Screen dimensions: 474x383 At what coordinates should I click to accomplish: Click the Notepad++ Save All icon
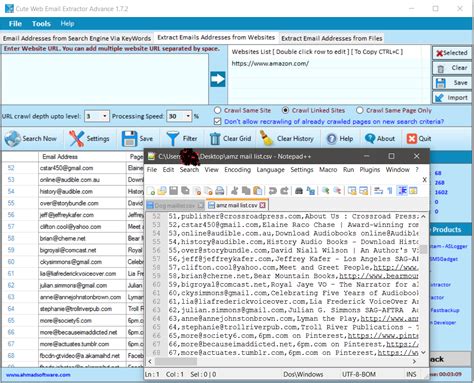pos(185,191)
